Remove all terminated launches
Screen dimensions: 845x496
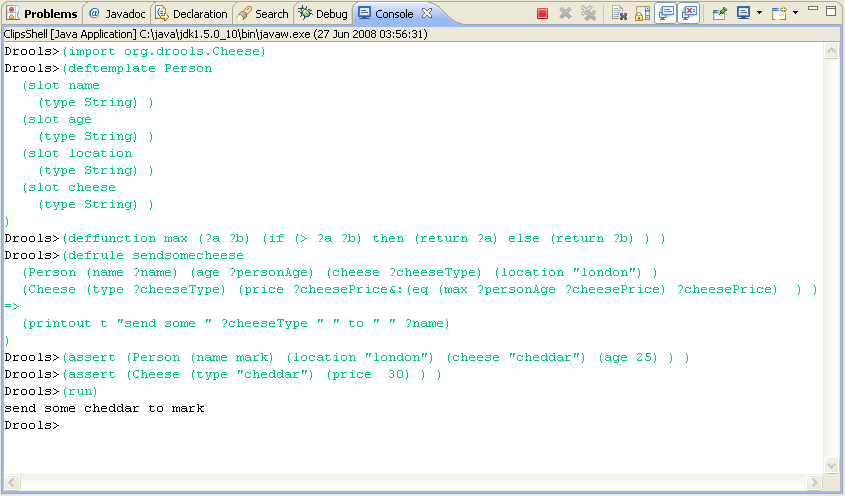(589, 14)
